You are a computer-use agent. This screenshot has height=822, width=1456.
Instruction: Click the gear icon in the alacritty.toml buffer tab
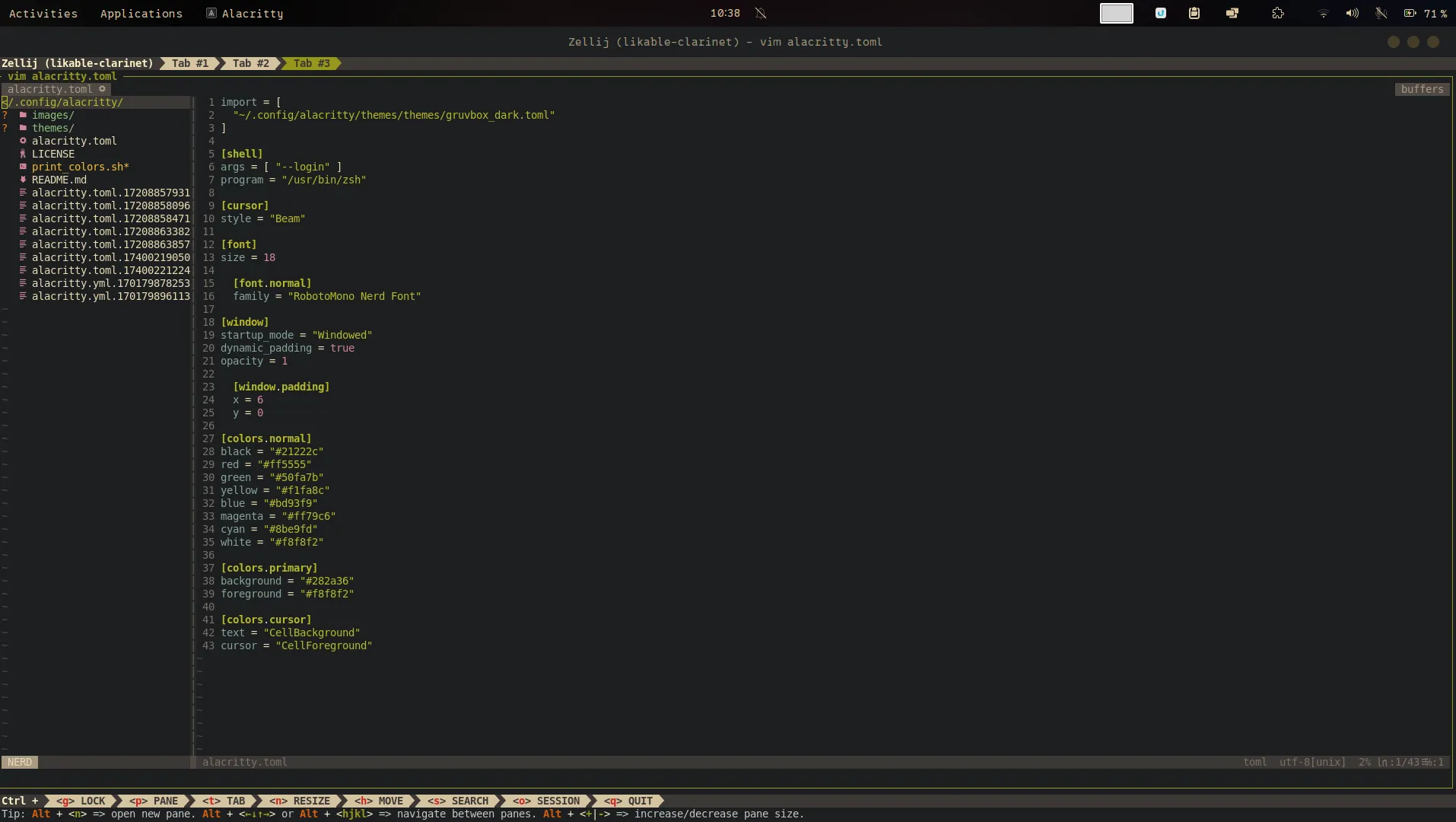[x=102, y=89]
